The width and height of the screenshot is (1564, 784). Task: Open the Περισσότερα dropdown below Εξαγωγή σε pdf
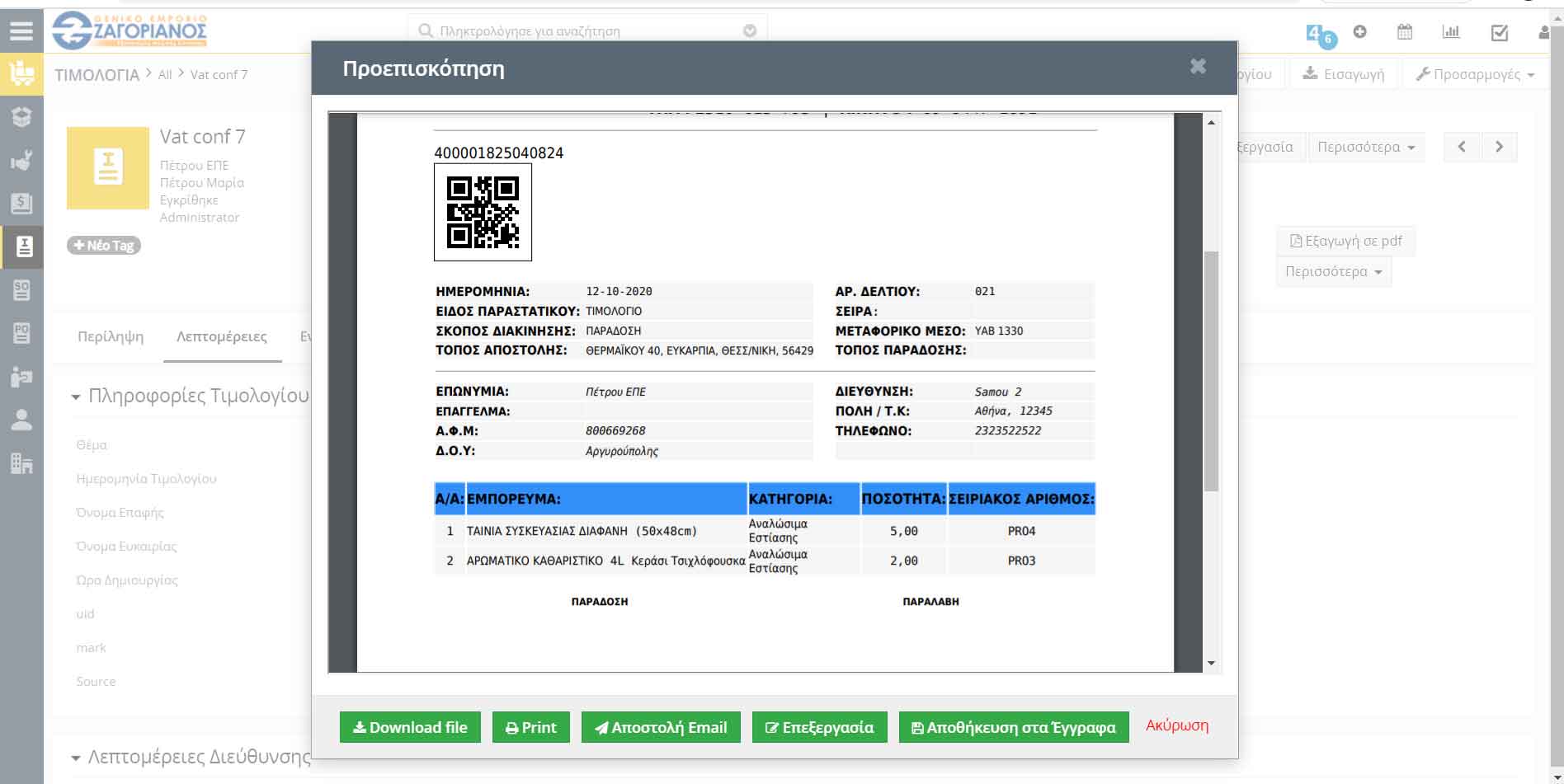click(1333, 271)
